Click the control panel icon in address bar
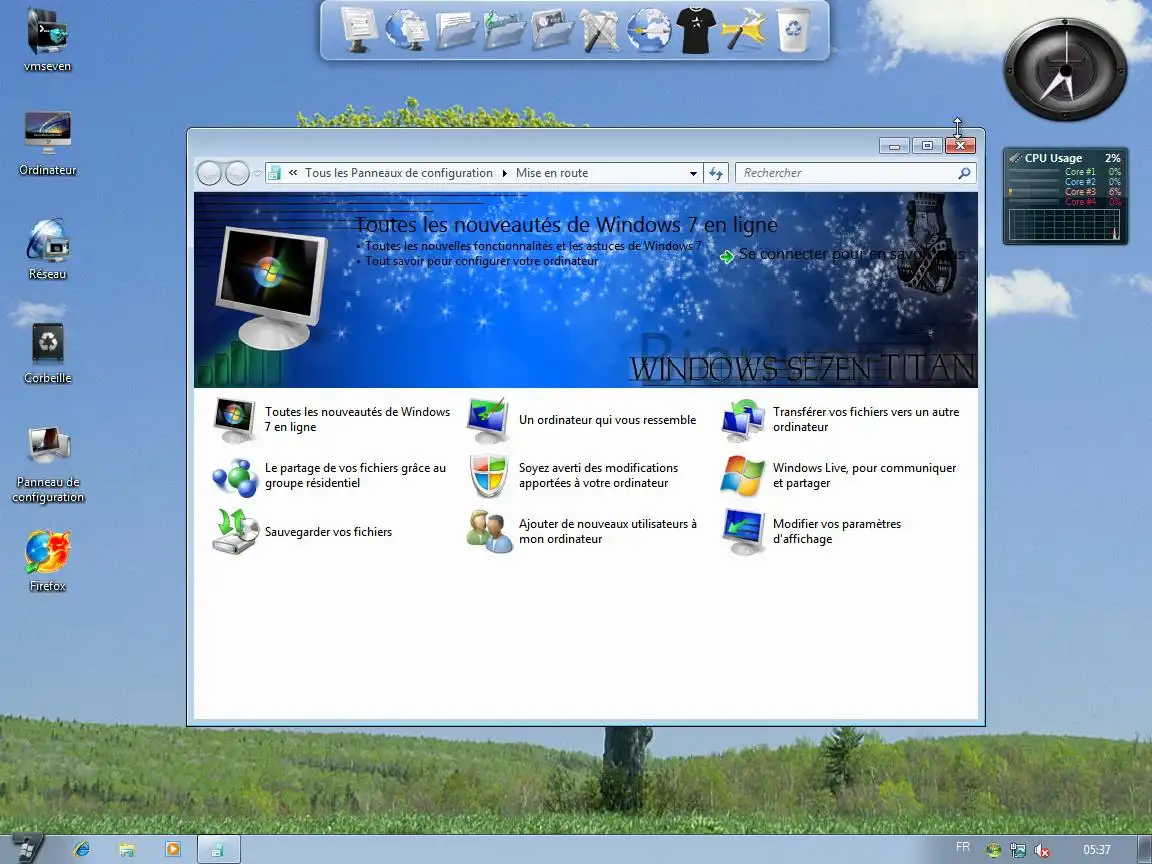The image size is (1152, 864). pyautogui.click(x=274, y=173)
